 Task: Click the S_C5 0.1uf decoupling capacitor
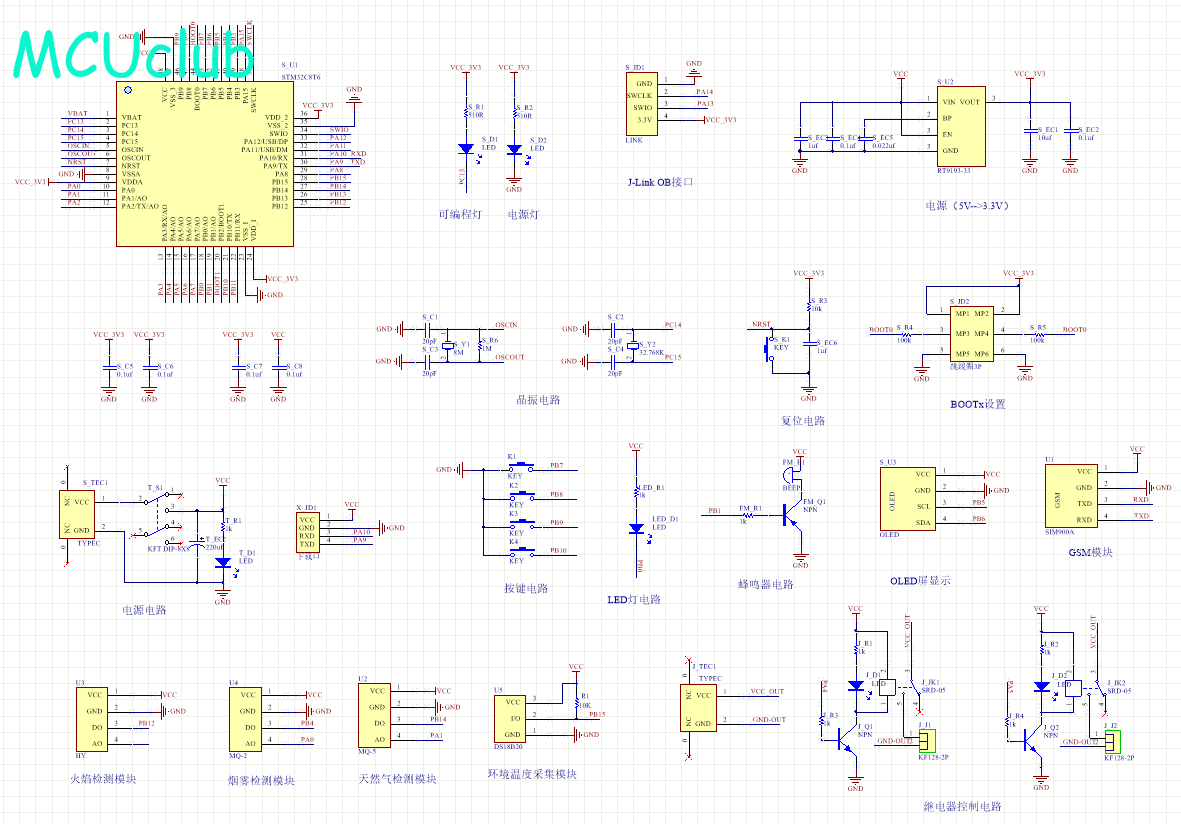pos(108,370)
